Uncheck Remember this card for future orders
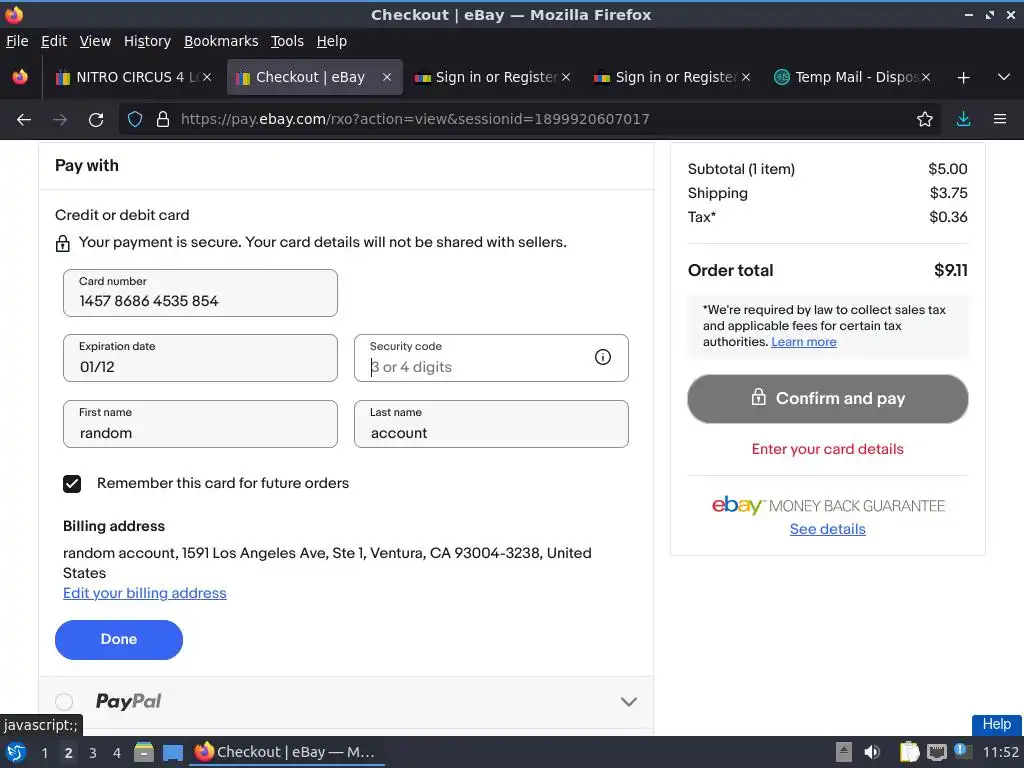Image resolution: width=1024 pixels, height=768 pixels. [72, 484]
